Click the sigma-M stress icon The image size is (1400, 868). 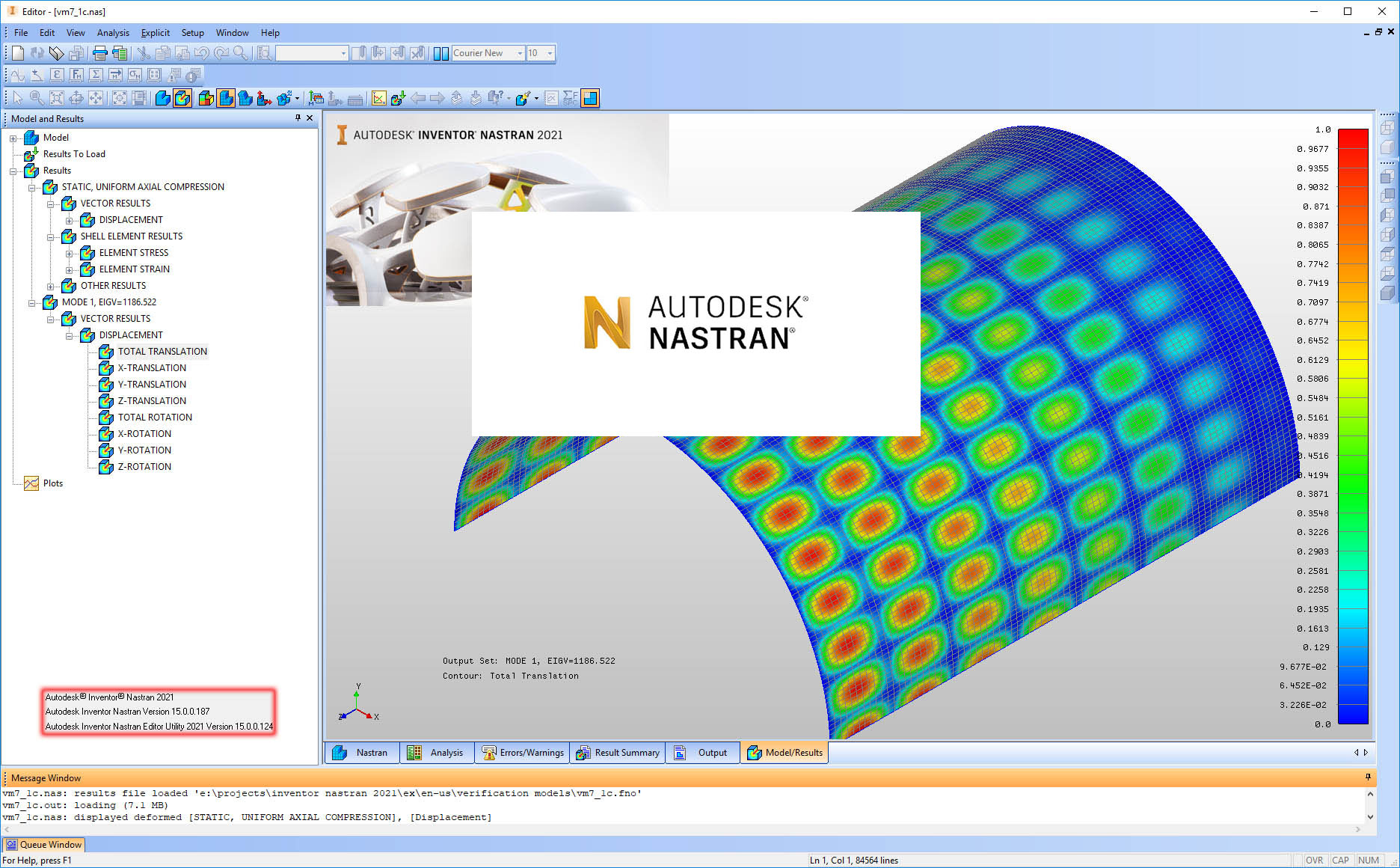(x=135, y=75)
